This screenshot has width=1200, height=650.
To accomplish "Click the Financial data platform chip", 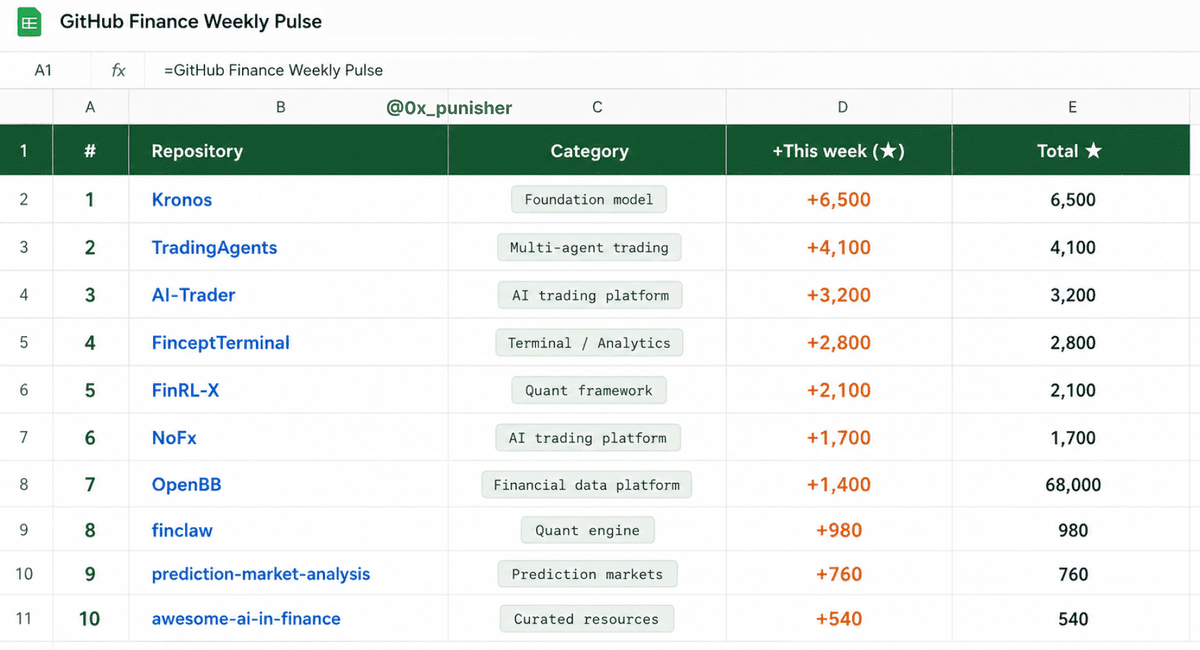I will click(x=587, y=485).
